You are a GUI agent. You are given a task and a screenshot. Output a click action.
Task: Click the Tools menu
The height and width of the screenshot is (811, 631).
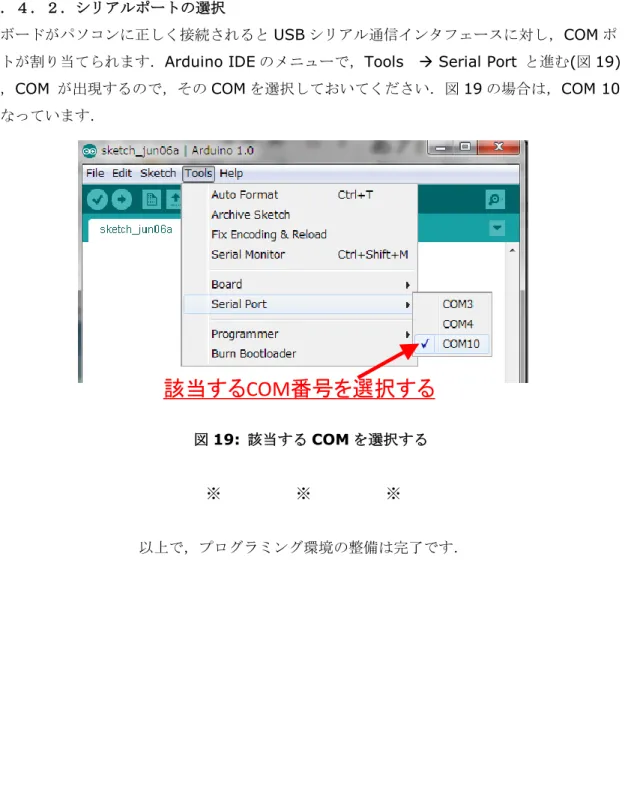[199, 173]
